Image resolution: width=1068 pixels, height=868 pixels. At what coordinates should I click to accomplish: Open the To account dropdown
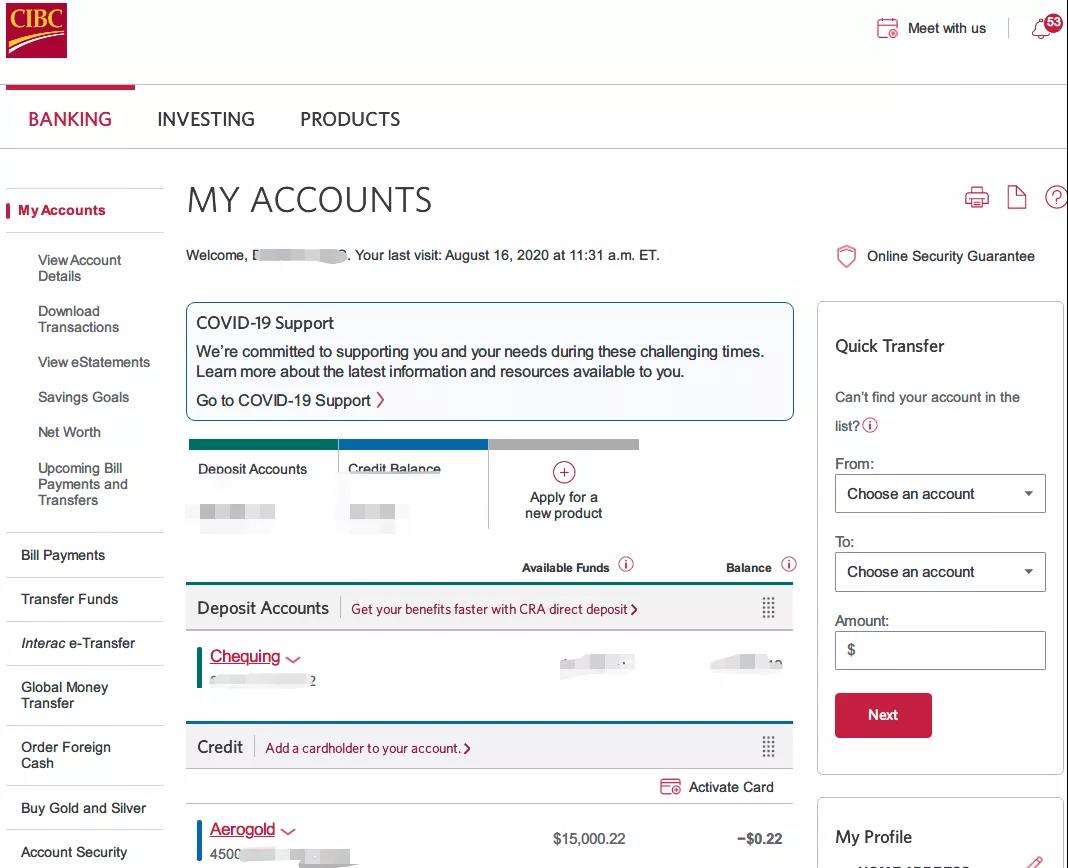[940, 572]
